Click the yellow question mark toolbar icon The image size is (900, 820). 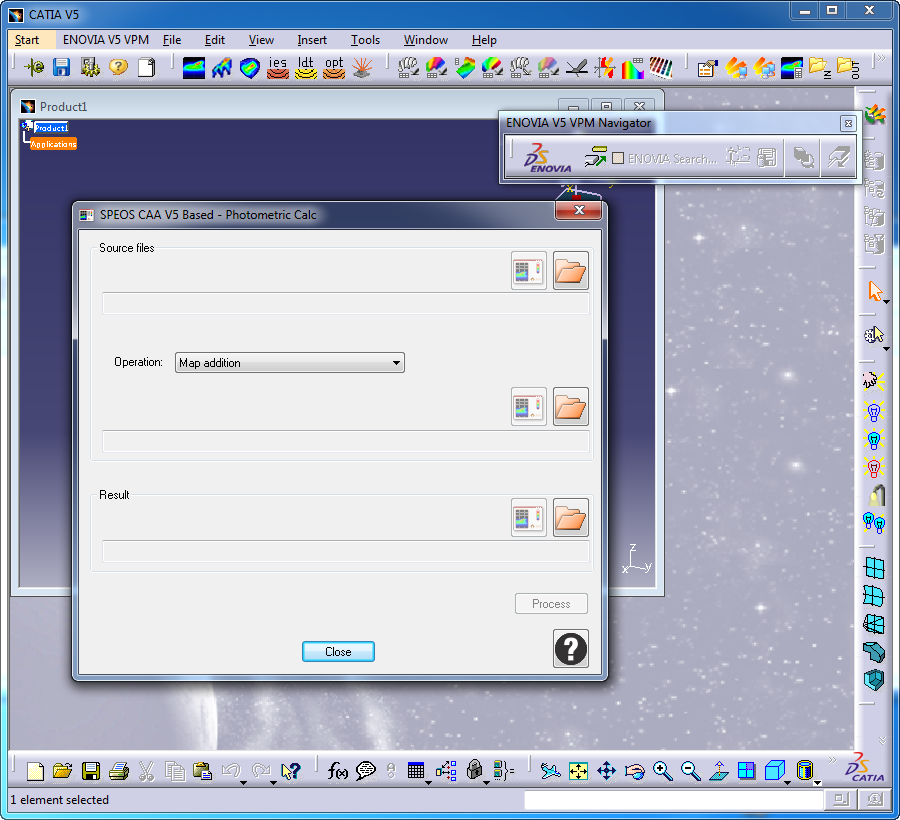coord(118,68)
